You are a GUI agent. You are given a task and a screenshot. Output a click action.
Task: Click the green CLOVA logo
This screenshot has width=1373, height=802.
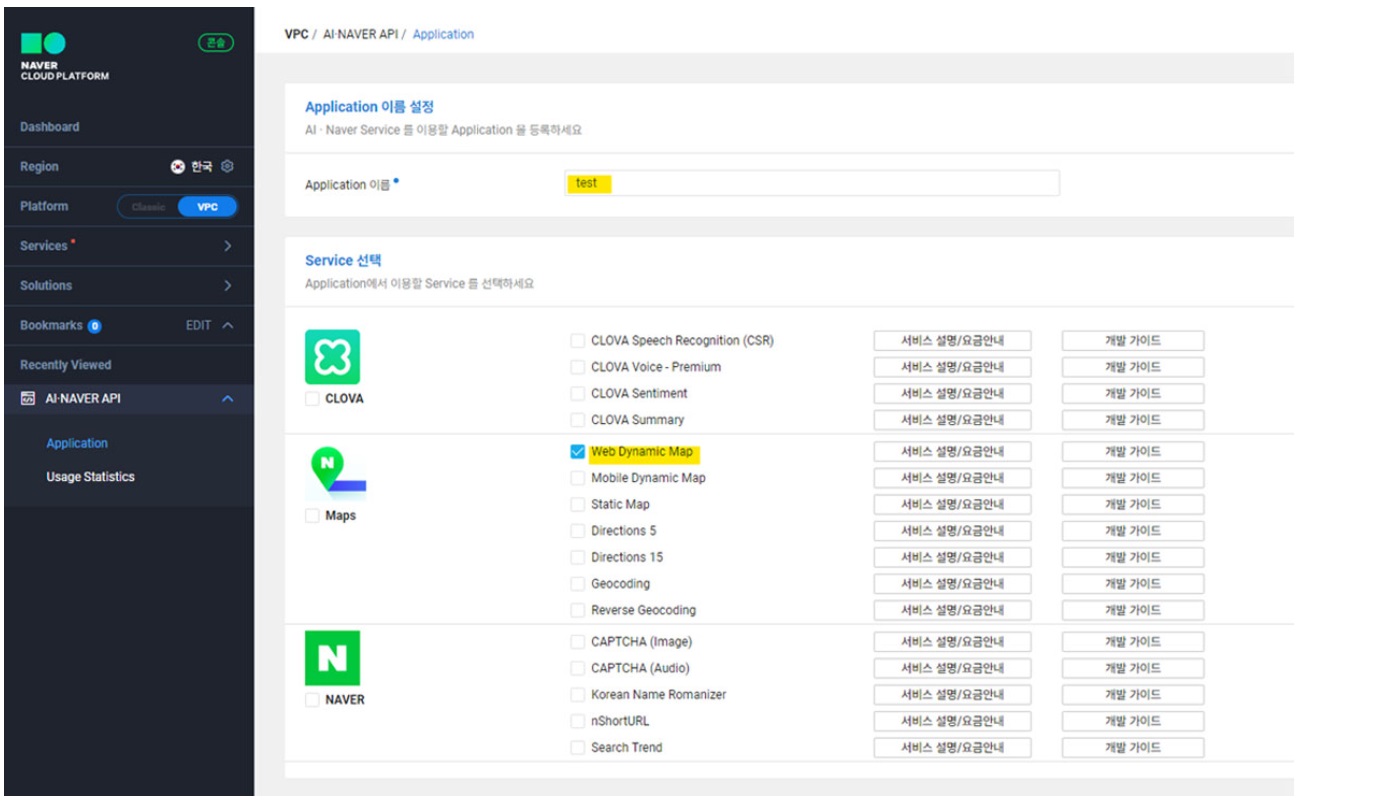[x=332, y=357]
